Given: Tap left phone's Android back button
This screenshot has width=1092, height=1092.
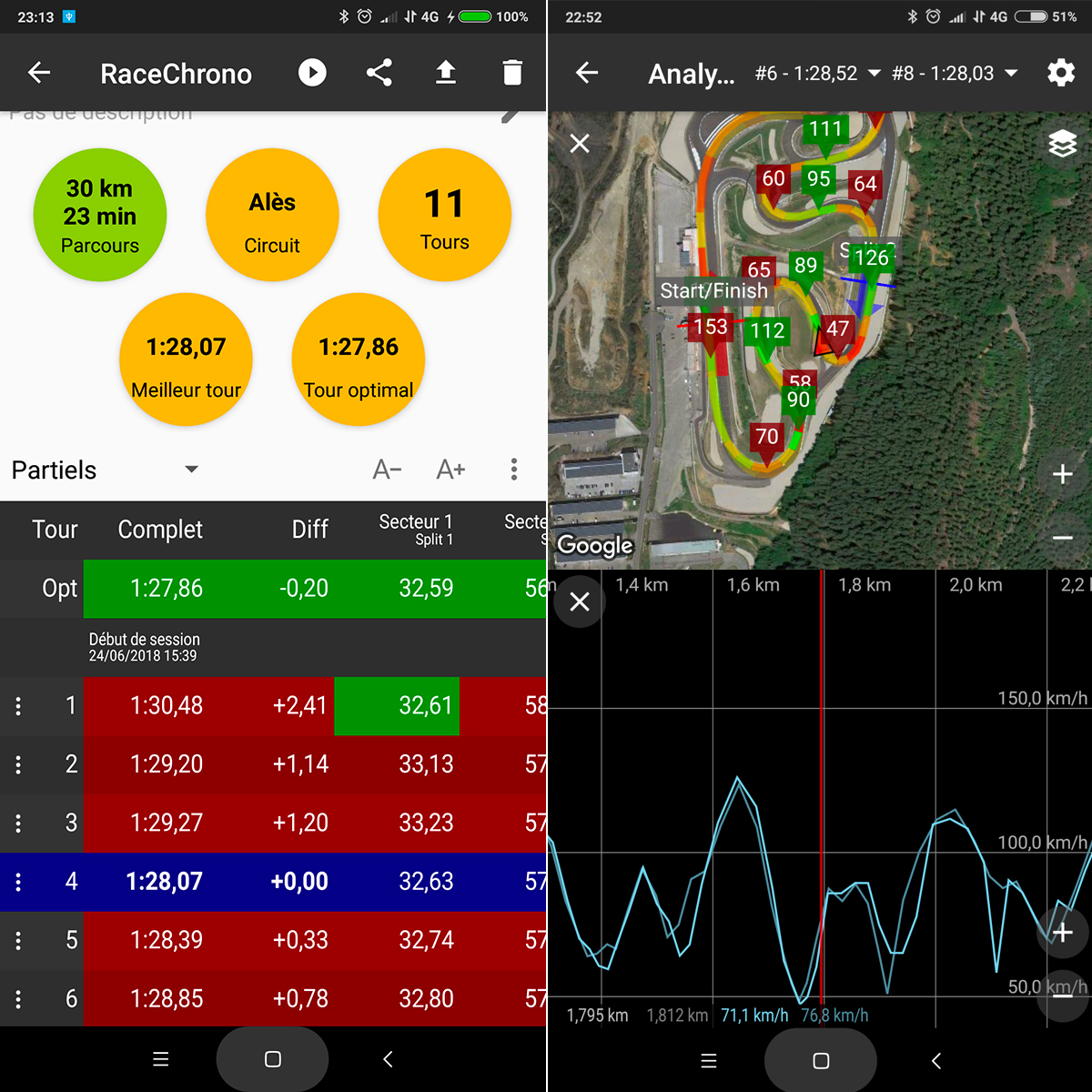Looking at the screenshot, I should coord(388,1059).
